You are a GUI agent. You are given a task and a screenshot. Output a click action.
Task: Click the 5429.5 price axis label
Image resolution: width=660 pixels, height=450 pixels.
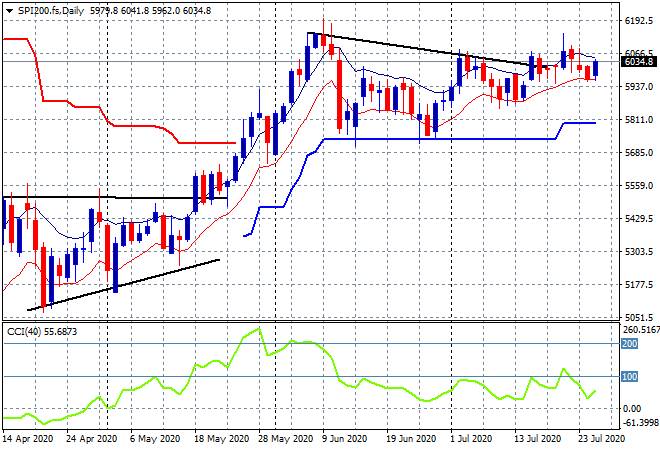point(639,219)
